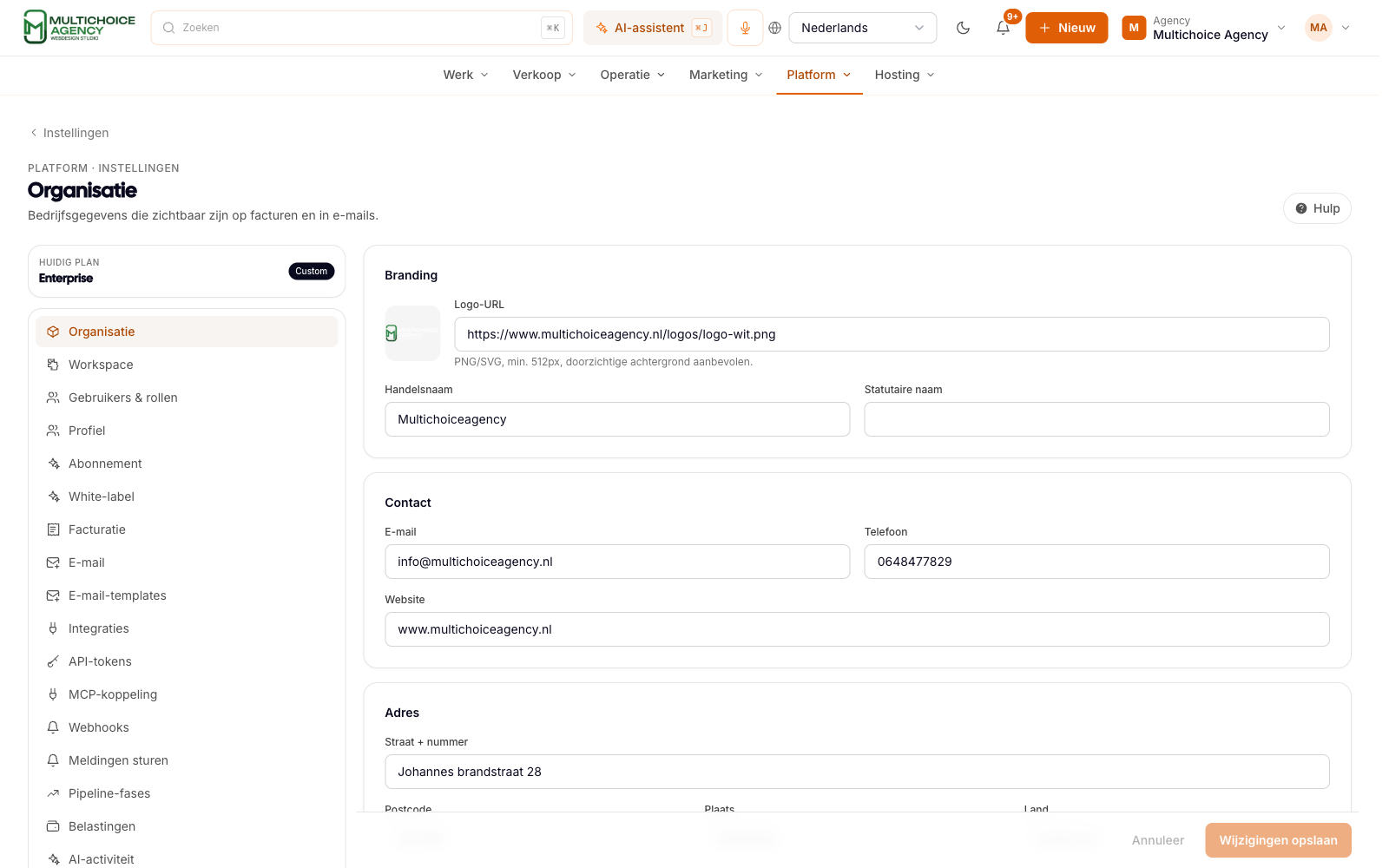Expand the Operatie navigation menu
Screen dimensions: 1389x868
(x=633, y=75)
